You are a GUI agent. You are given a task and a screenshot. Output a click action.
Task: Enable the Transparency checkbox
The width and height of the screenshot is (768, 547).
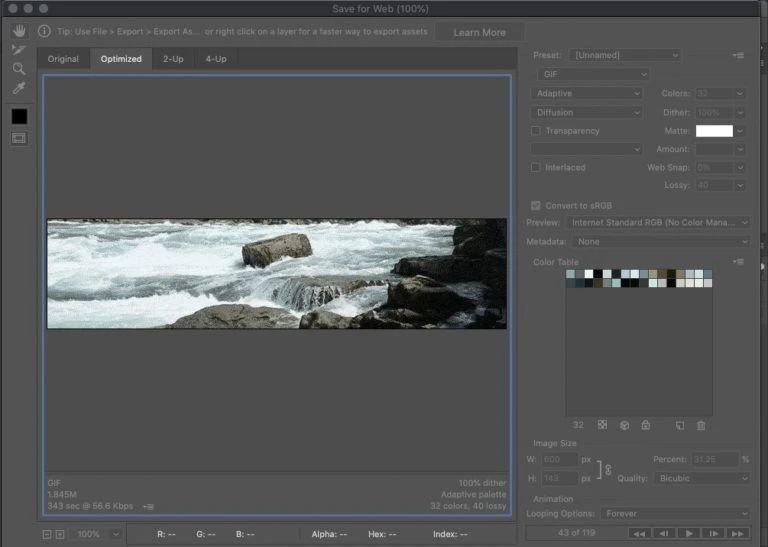point(536,131)
